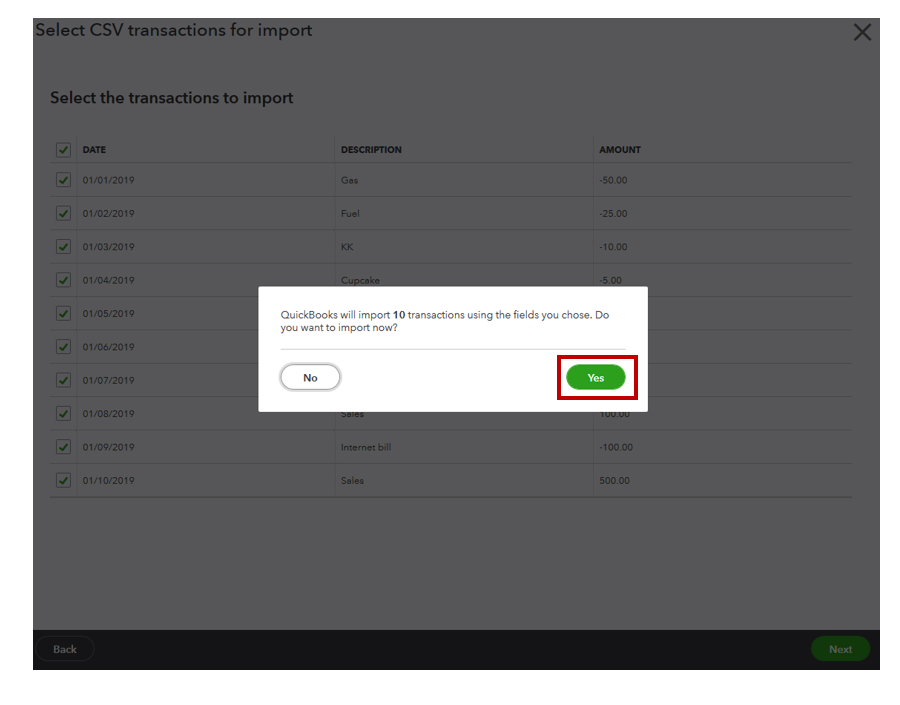Uncheck the 01/01/2019 Gas transaction
This screenshot has height=705, width=900.
[63, 180]
